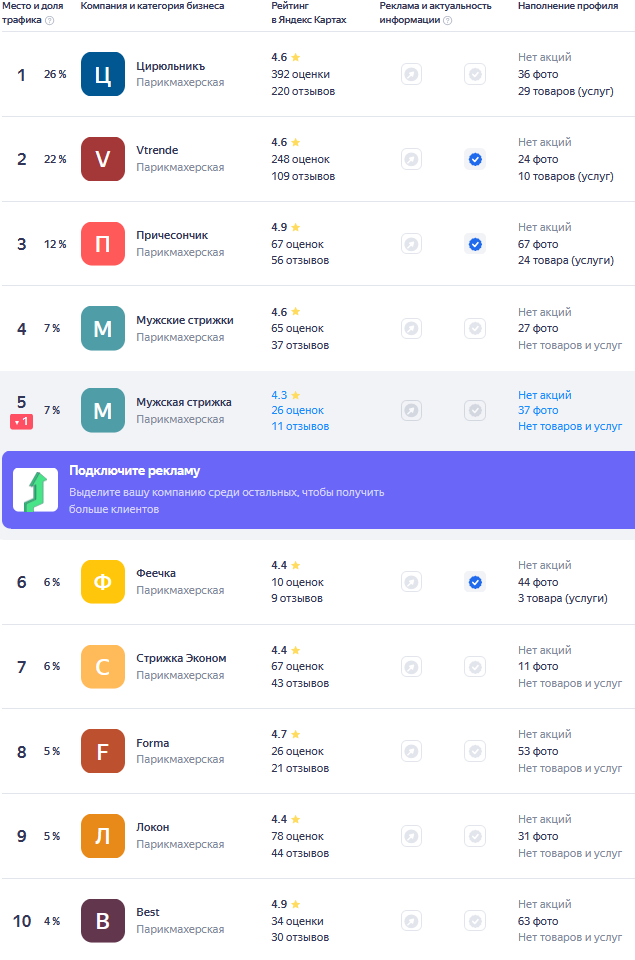Click the grey verification checkmark for Forma

(475, 751)
